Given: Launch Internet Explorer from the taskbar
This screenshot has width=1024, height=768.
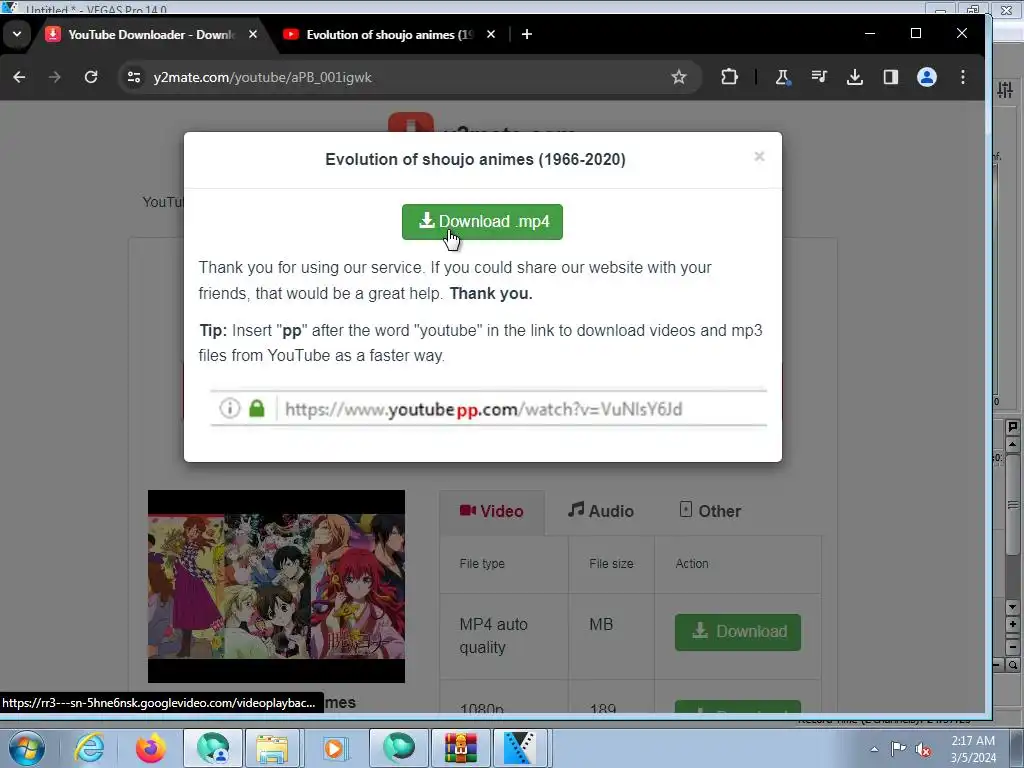Looking at the screenshot, I should (x=89, y=748).
